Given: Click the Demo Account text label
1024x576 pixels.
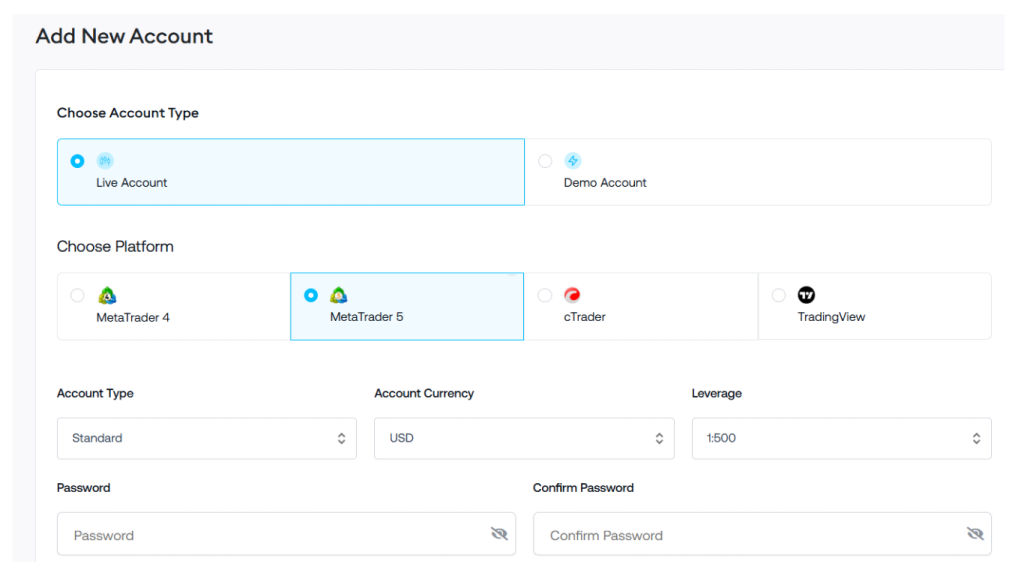Looking at the screenshot, I should (x=605, y=183).
